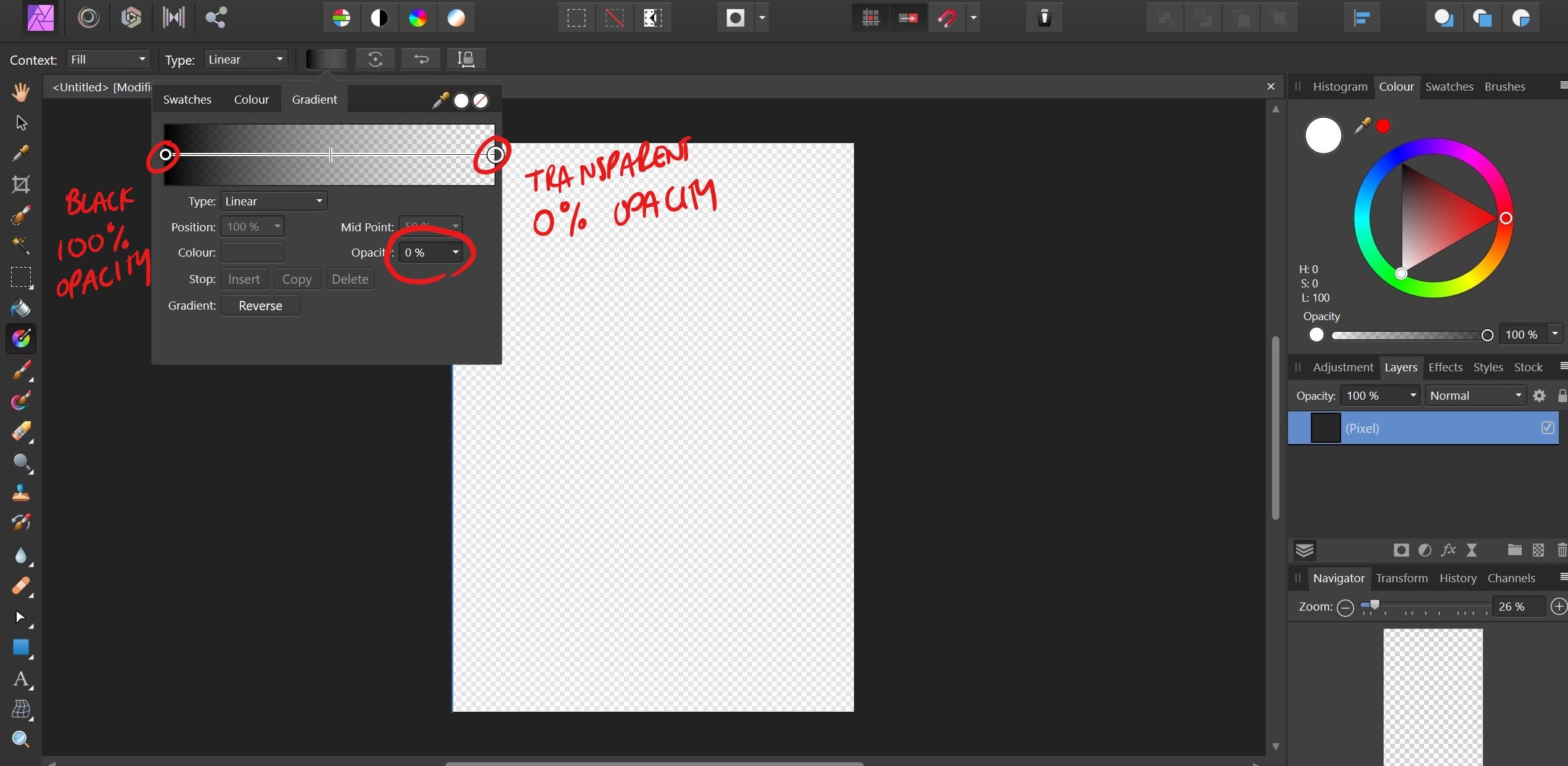Click the Navigator zoom percentage field
This screenshot has width=1568, height=766.
[1517, 606]
